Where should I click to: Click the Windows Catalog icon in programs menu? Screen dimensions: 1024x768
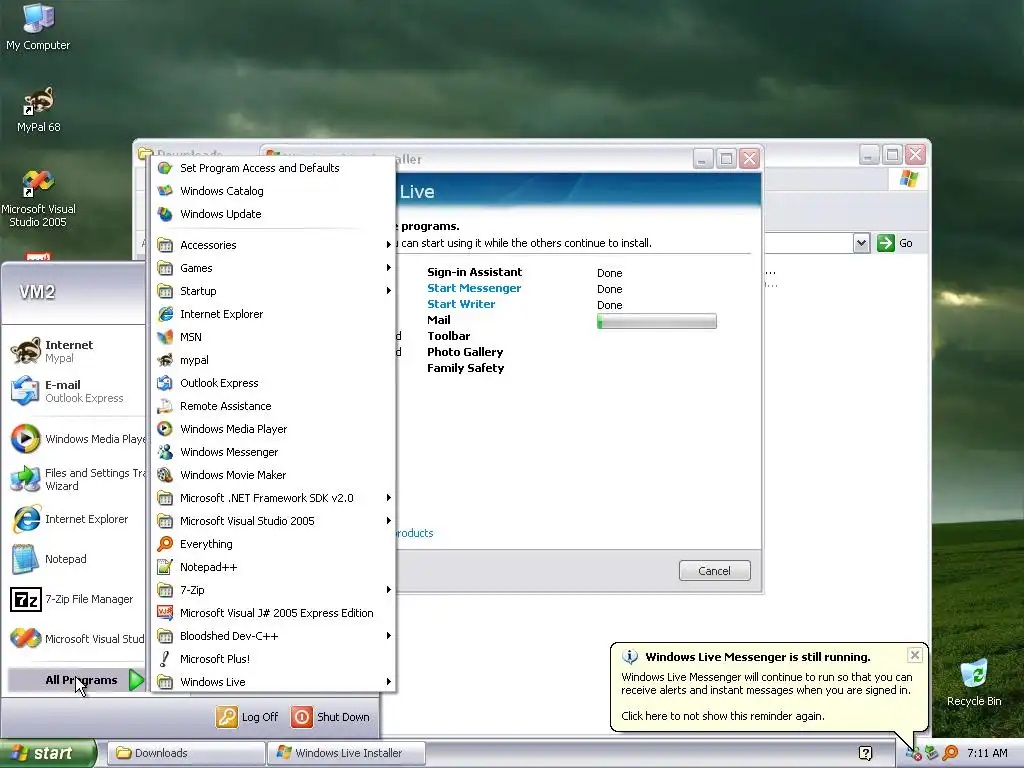(x=165, y=191)
